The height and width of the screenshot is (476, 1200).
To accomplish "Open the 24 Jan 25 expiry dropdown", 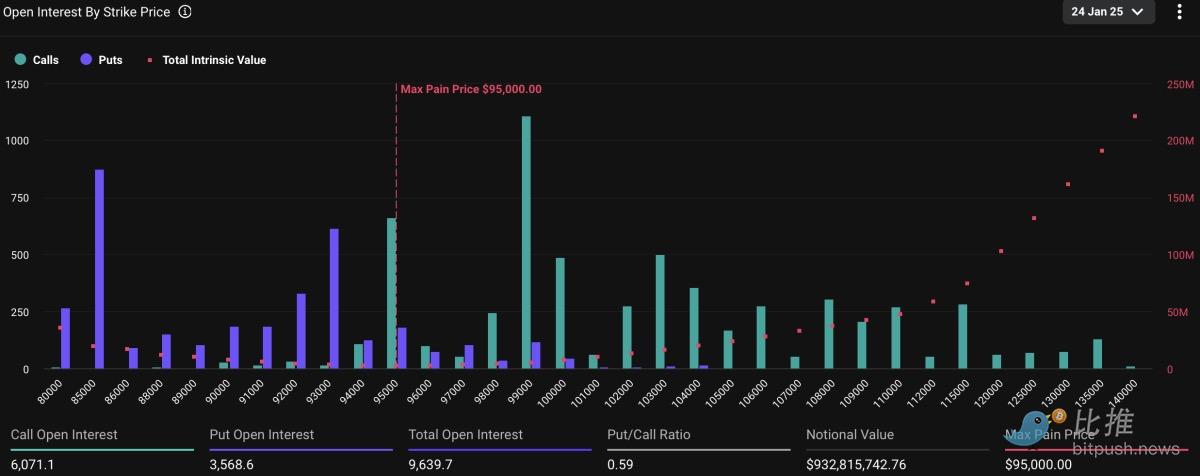I will [x=1109, y=12].
